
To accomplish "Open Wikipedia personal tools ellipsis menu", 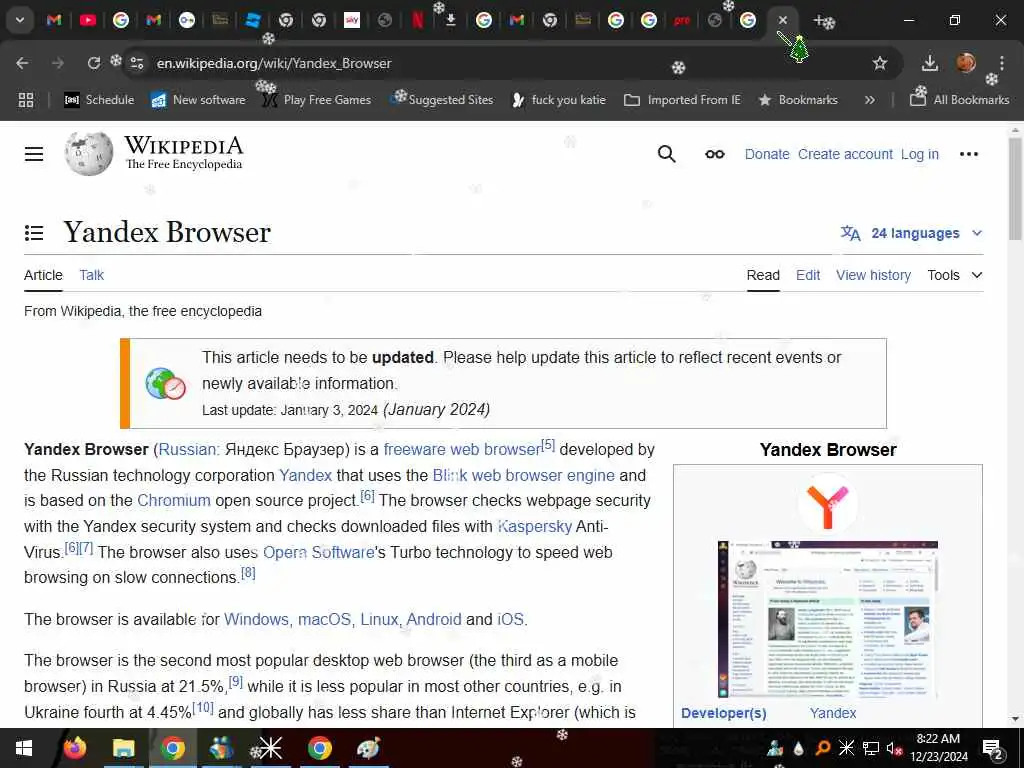I will click(x=968, y=154).
